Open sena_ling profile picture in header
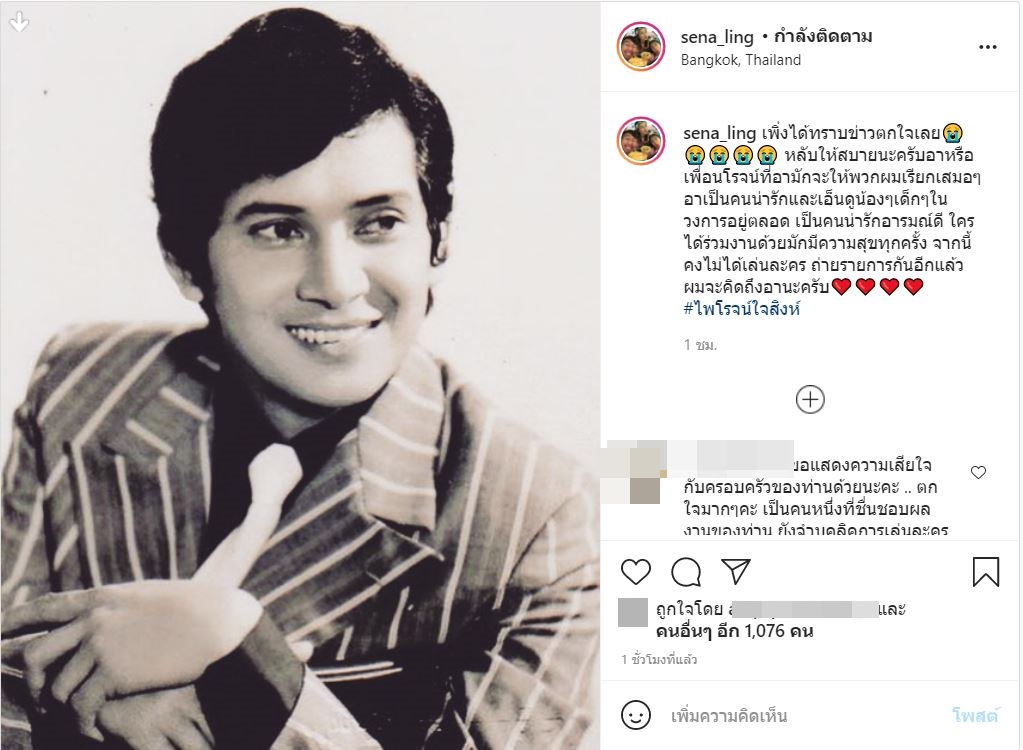 (641, 46)
